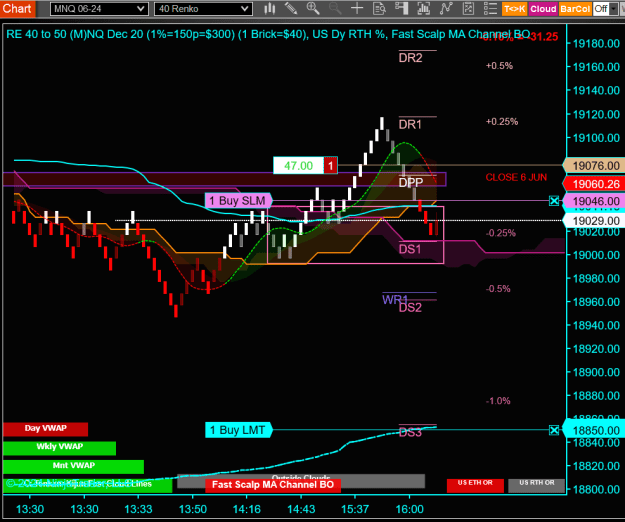625x522 pixels.
Task: Cancel the Buy LMT order at 18850.00
Action: pos(554,430)
